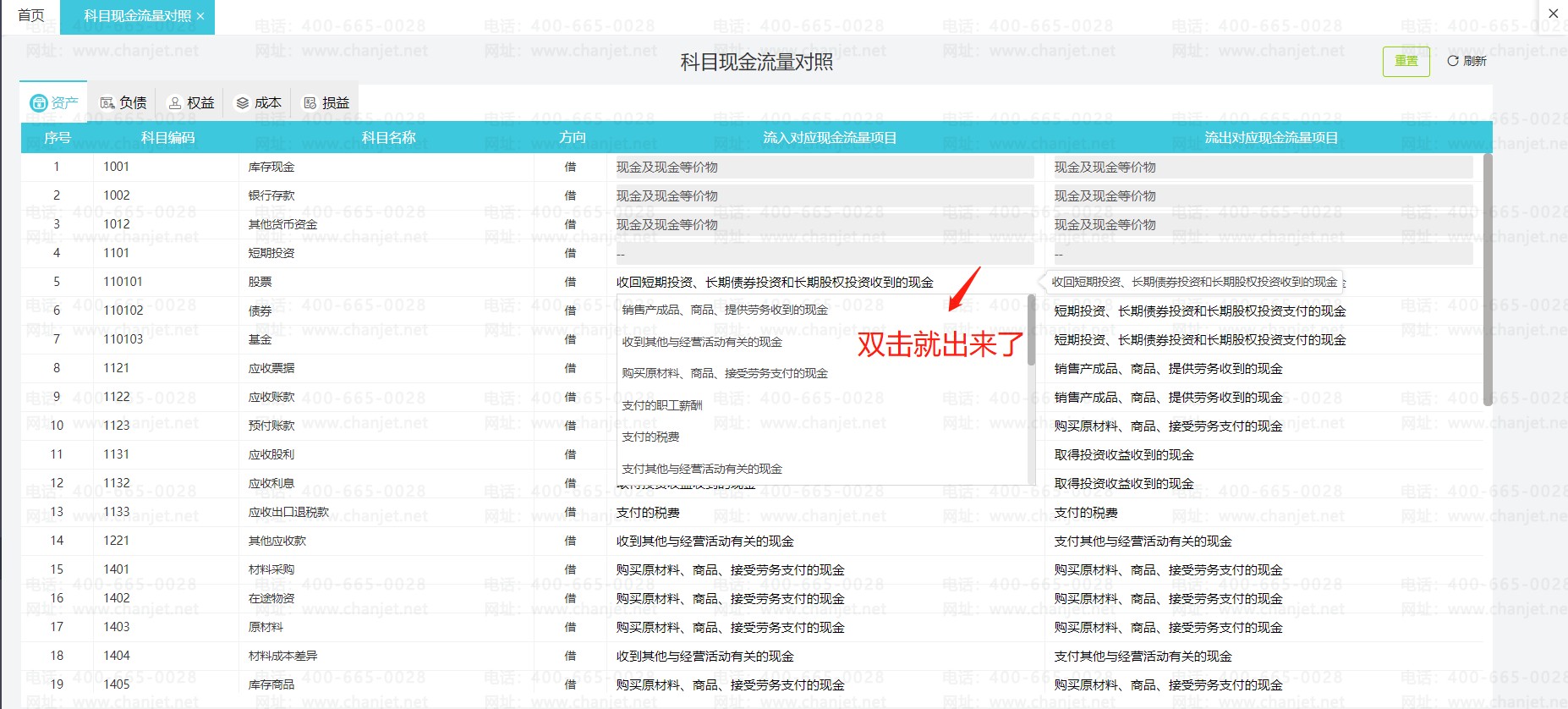Choose 支付的职工薪酬 in the dropdown list

(662, 405)
